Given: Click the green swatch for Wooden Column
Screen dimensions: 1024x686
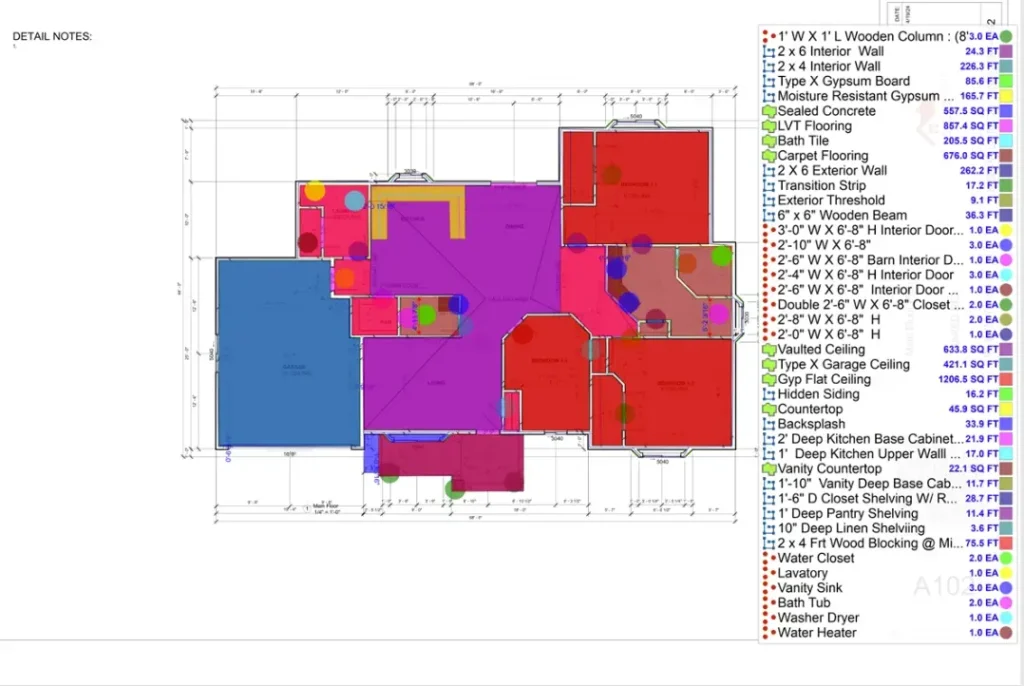Looking at the screenshot, I should click(1006, 37).
